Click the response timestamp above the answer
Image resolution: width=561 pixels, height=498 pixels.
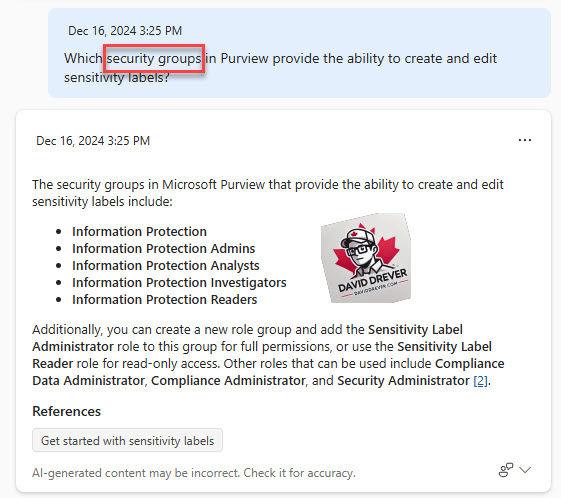(93, 141)
